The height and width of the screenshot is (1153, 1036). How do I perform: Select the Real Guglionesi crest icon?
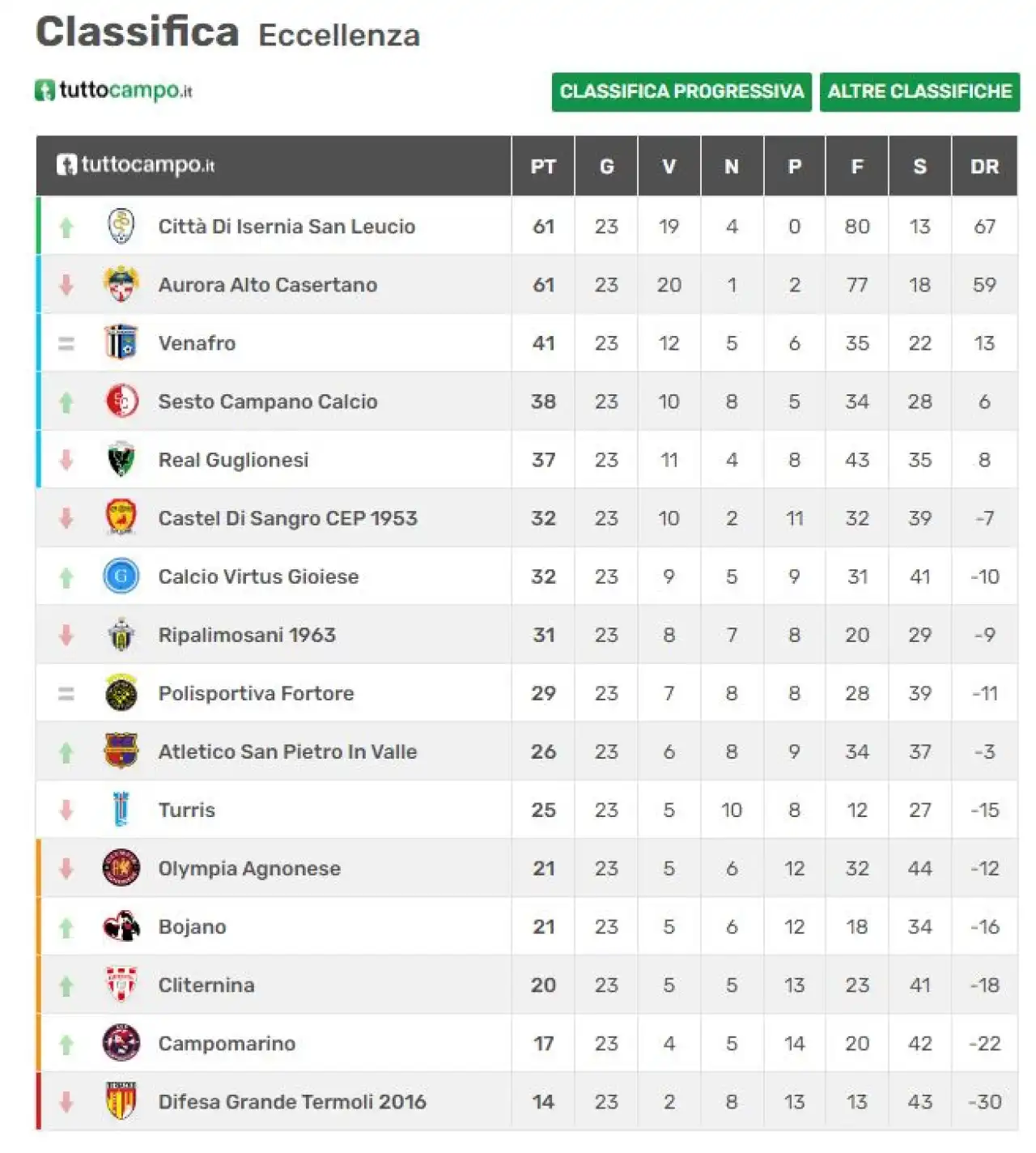(x=121, y=459)
